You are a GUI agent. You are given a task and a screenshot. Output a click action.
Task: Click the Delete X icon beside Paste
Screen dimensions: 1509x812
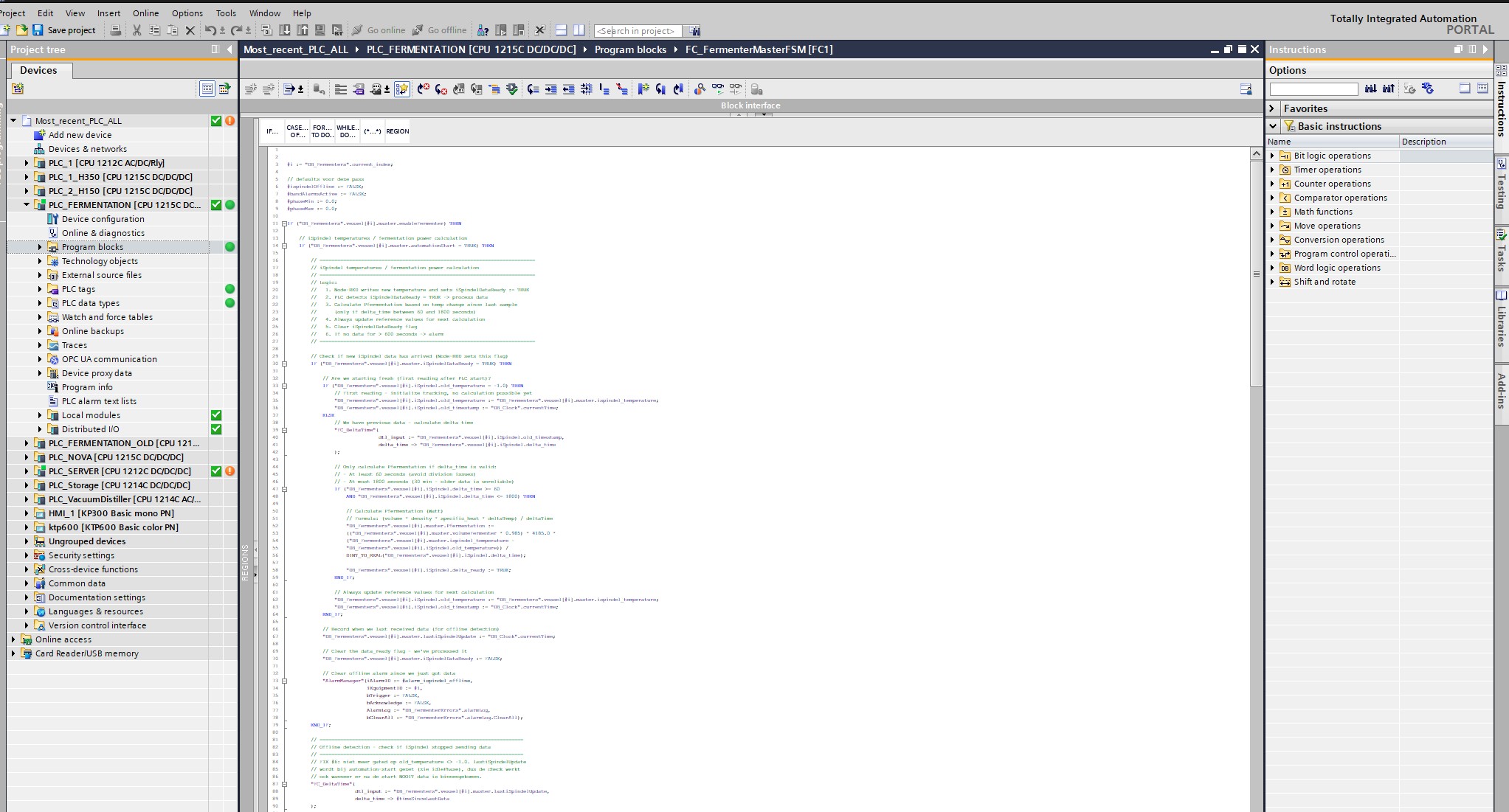click(x=190, y=30)
